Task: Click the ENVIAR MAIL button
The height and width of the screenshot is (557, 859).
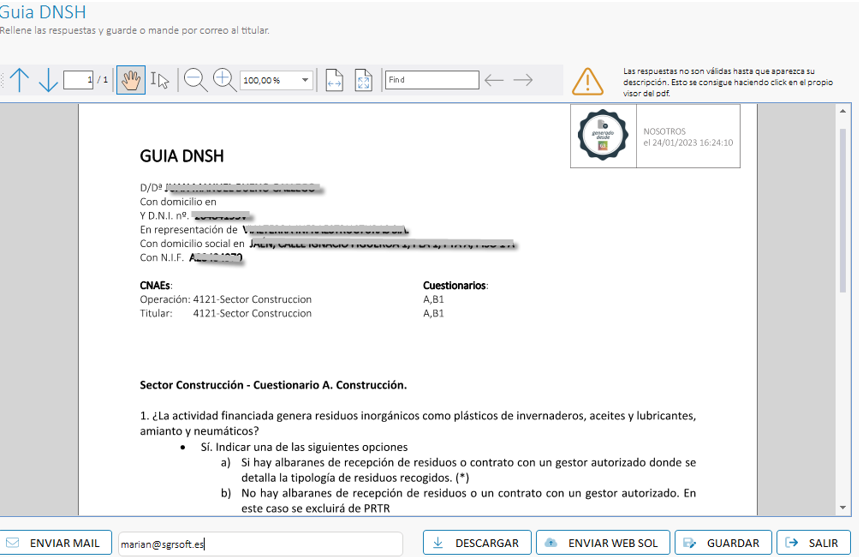Action: click(x=55, y=543)
